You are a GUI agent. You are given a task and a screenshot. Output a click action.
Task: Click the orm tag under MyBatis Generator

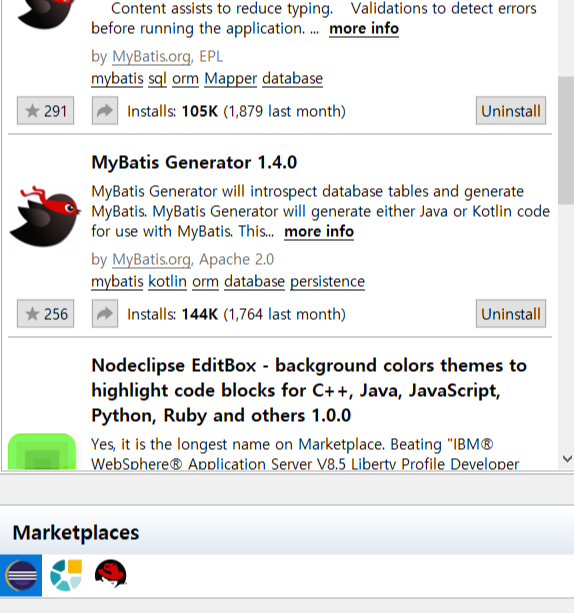(205, 281)
